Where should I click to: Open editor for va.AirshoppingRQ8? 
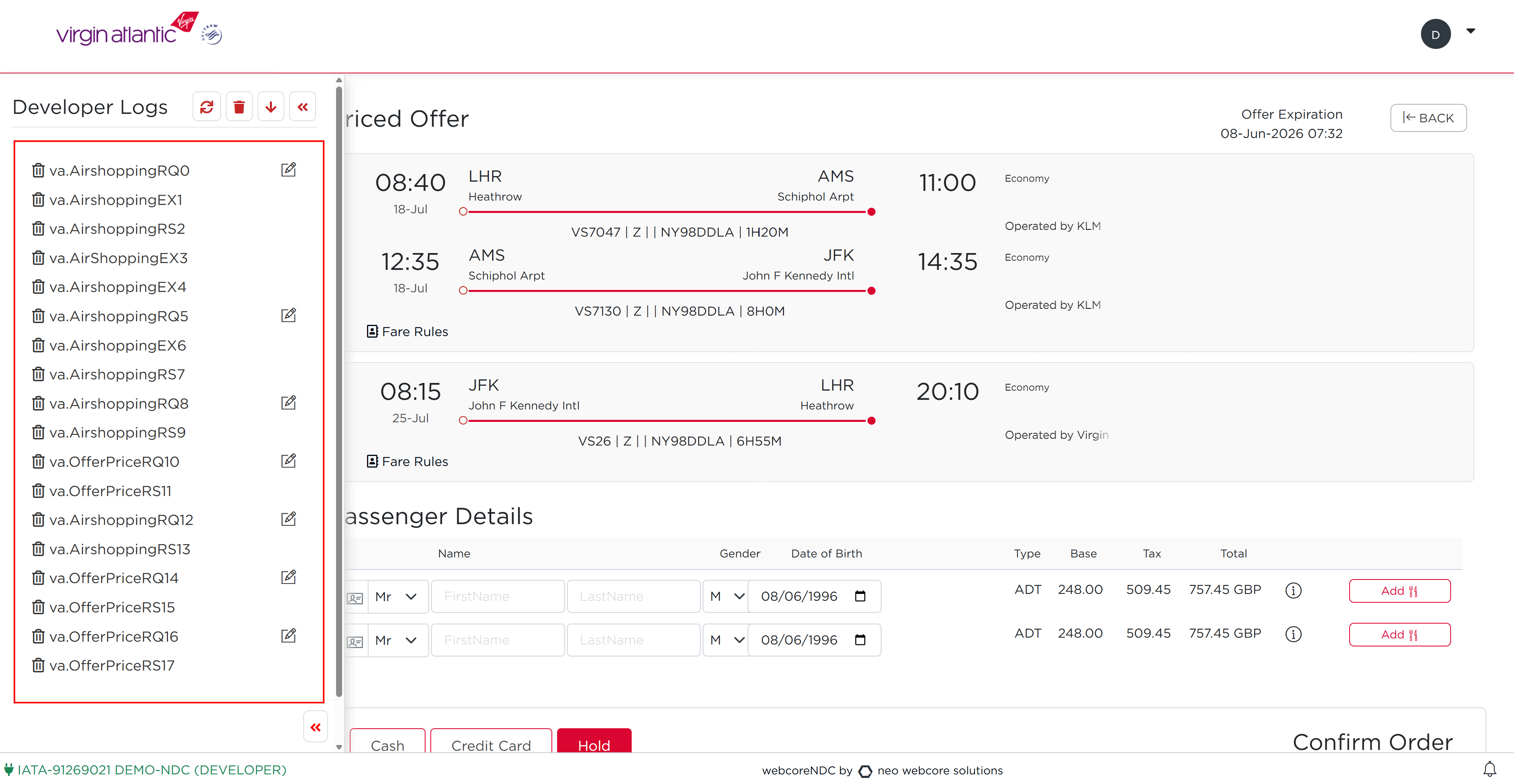point(289,403)
